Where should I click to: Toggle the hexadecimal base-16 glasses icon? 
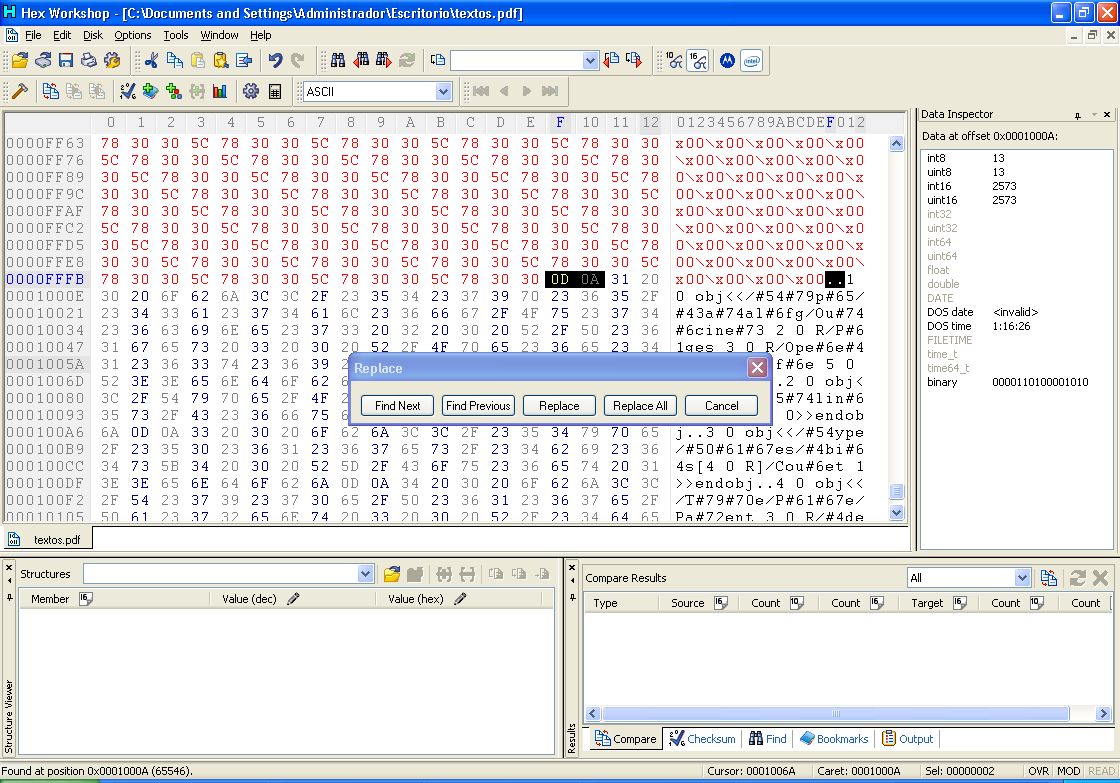pyautogui.click(x=698, y=61)
